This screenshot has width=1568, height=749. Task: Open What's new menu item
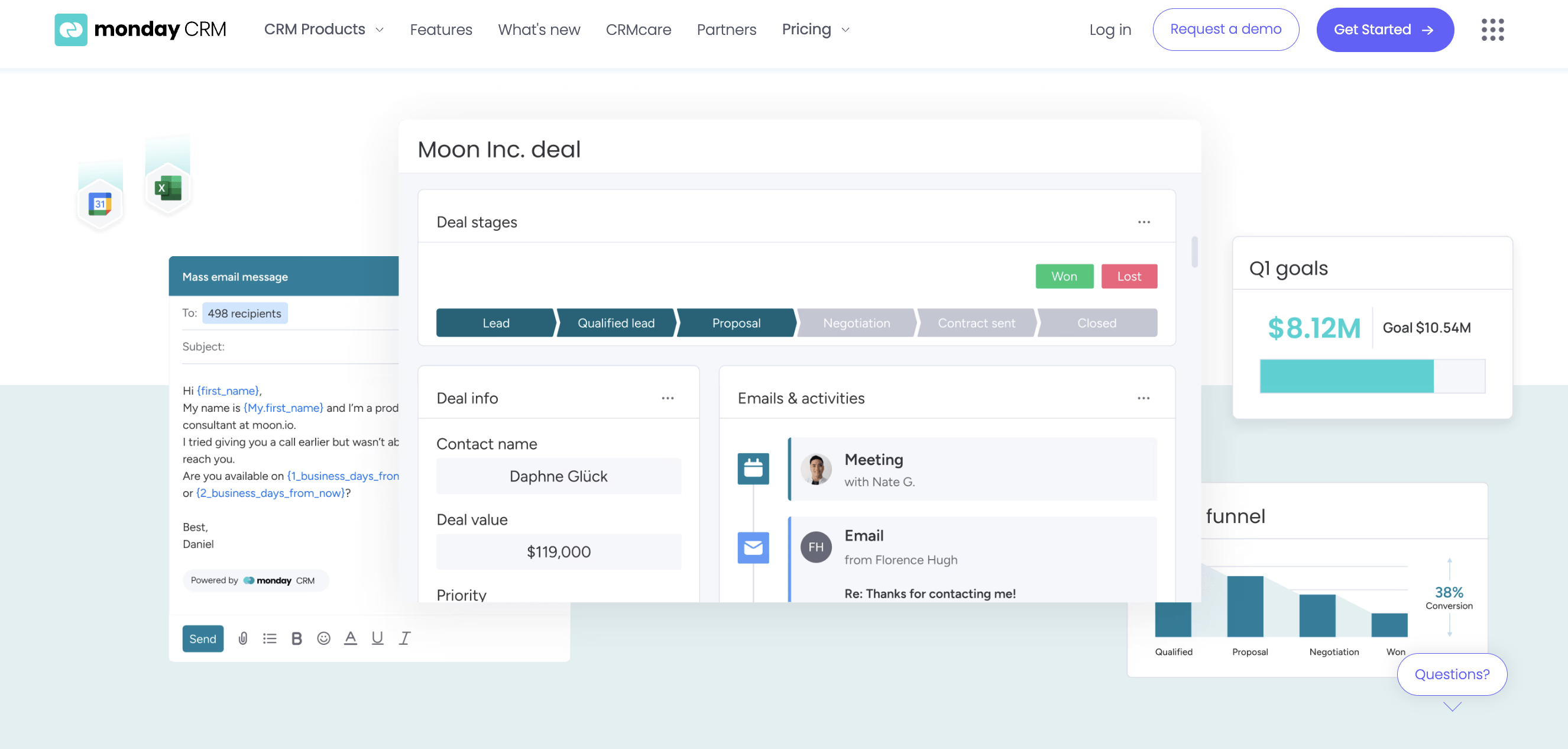(x=539, y=29)
